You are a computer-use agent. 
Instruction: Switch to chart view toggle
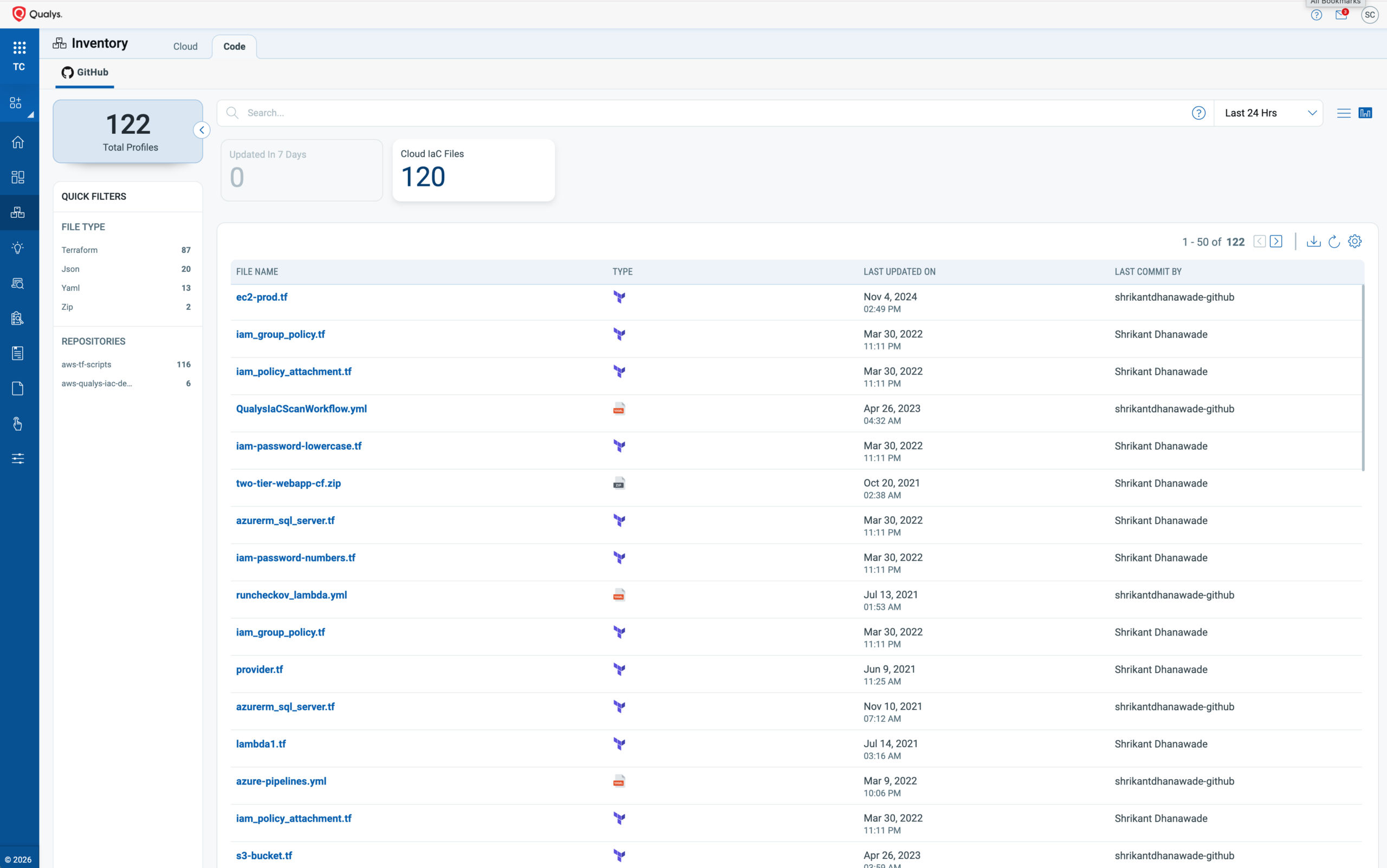1365,113
